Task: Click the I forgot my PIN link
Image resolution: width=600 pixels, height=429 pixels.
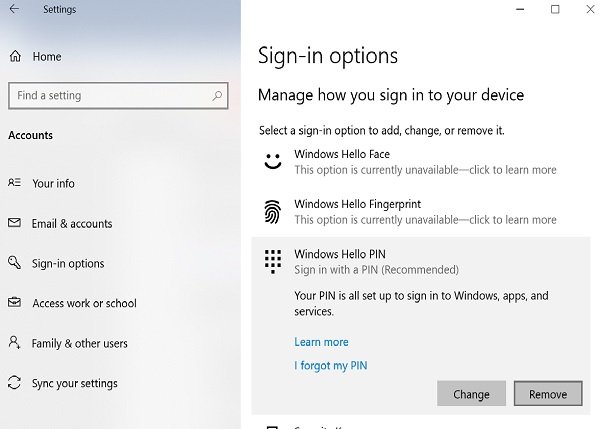Action: [331, 365]
